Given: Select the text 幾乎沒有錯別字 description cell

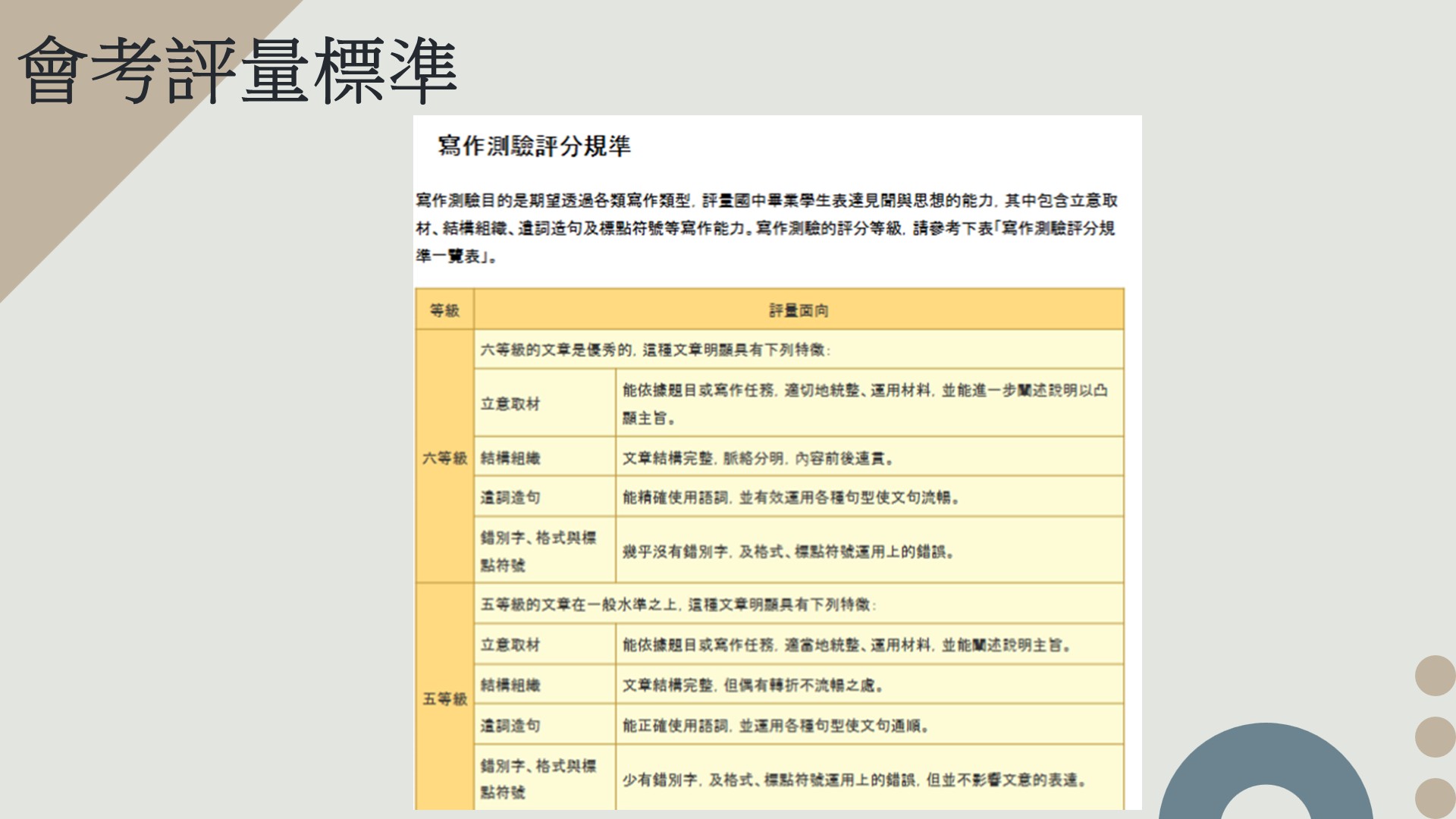Looking at the screenshot, I should (789, 551).
